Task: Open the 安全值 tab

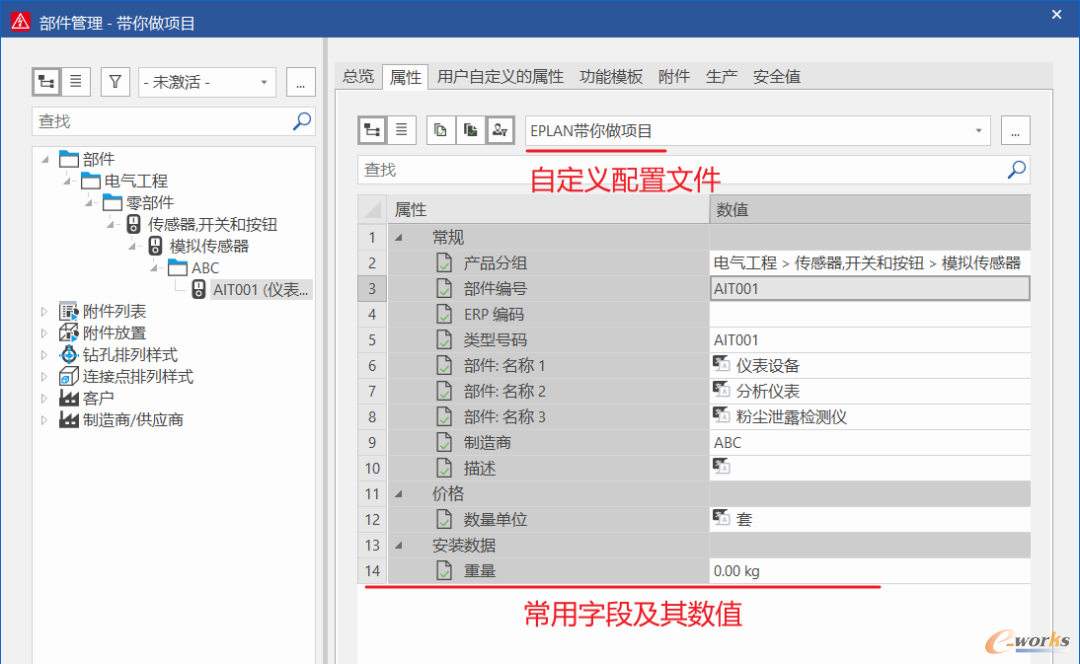Action: pyautogui.click(x=776, y=76)
